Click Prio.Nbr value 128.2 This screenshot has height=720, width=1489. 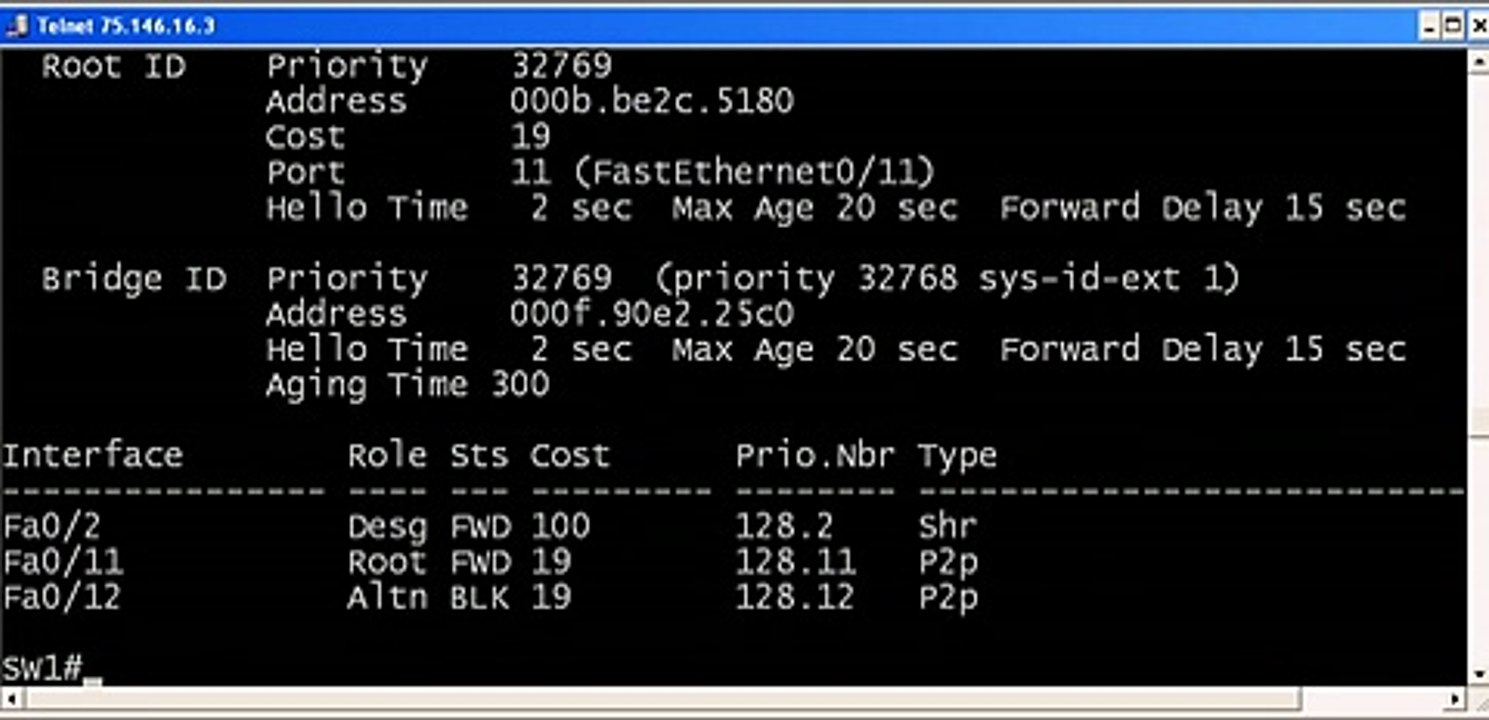(784, 526)
